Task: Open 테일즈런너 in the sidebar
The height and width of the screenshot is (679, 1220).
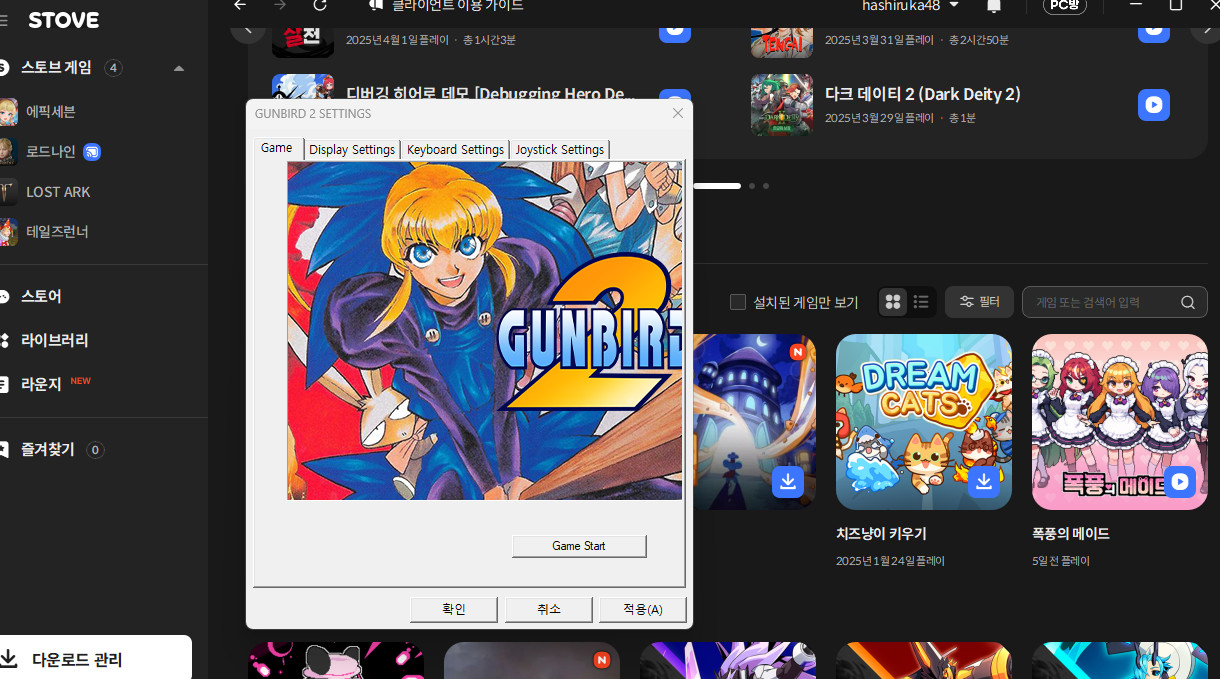Action: (x=57, y=231)
